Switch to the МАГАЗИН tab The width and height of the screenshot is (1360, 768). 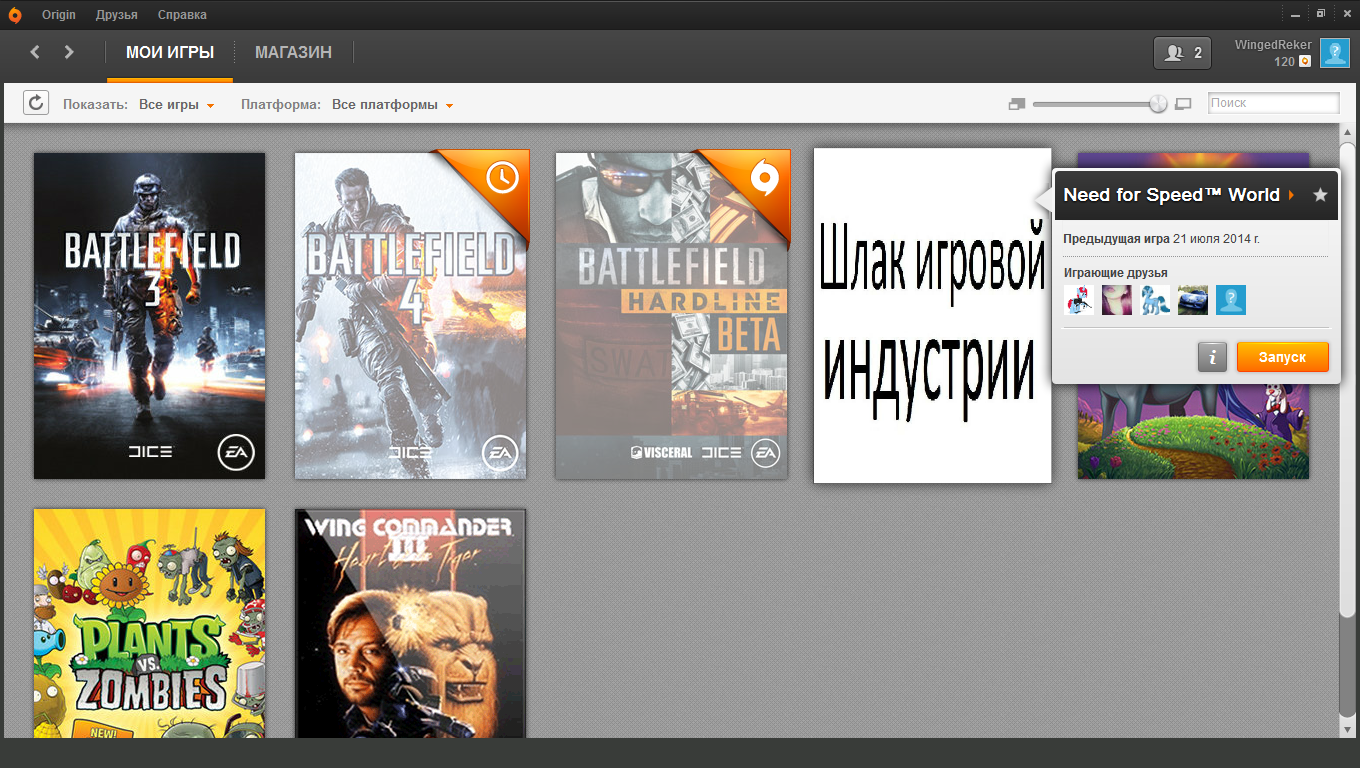(293, 53)
